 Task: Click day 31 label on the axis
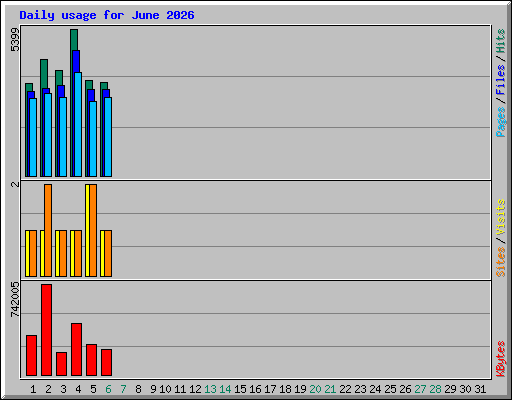click(x=480, y=389)
